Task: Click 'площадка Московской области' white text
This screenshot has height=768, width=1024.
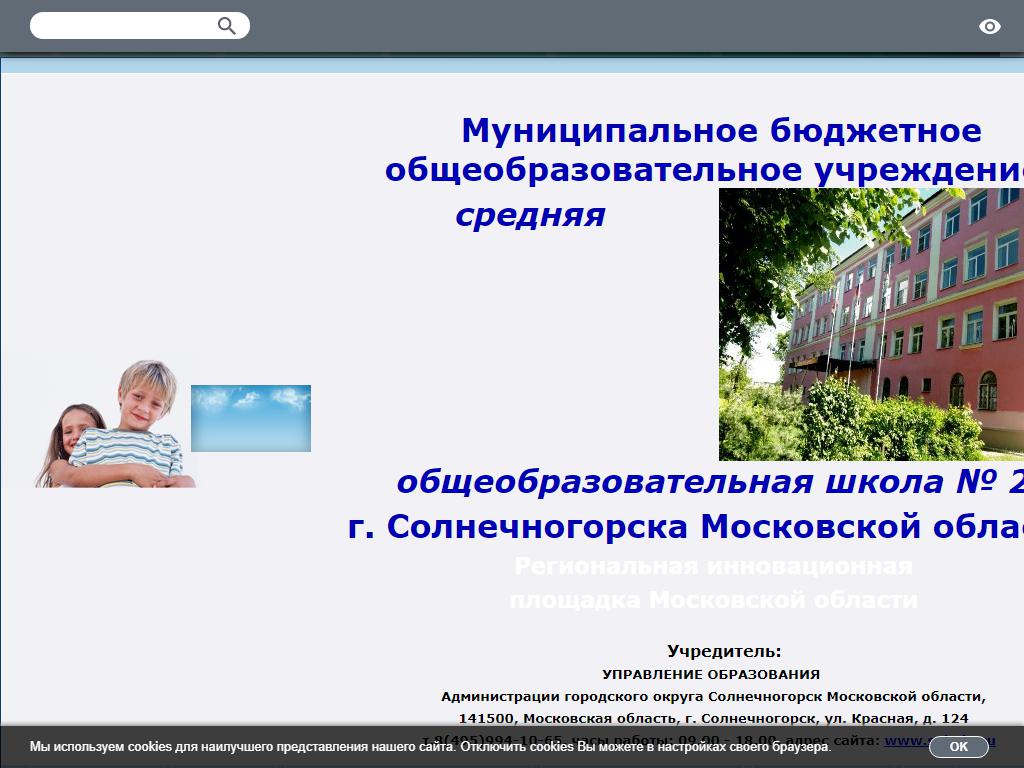Action: coord(713,600)
